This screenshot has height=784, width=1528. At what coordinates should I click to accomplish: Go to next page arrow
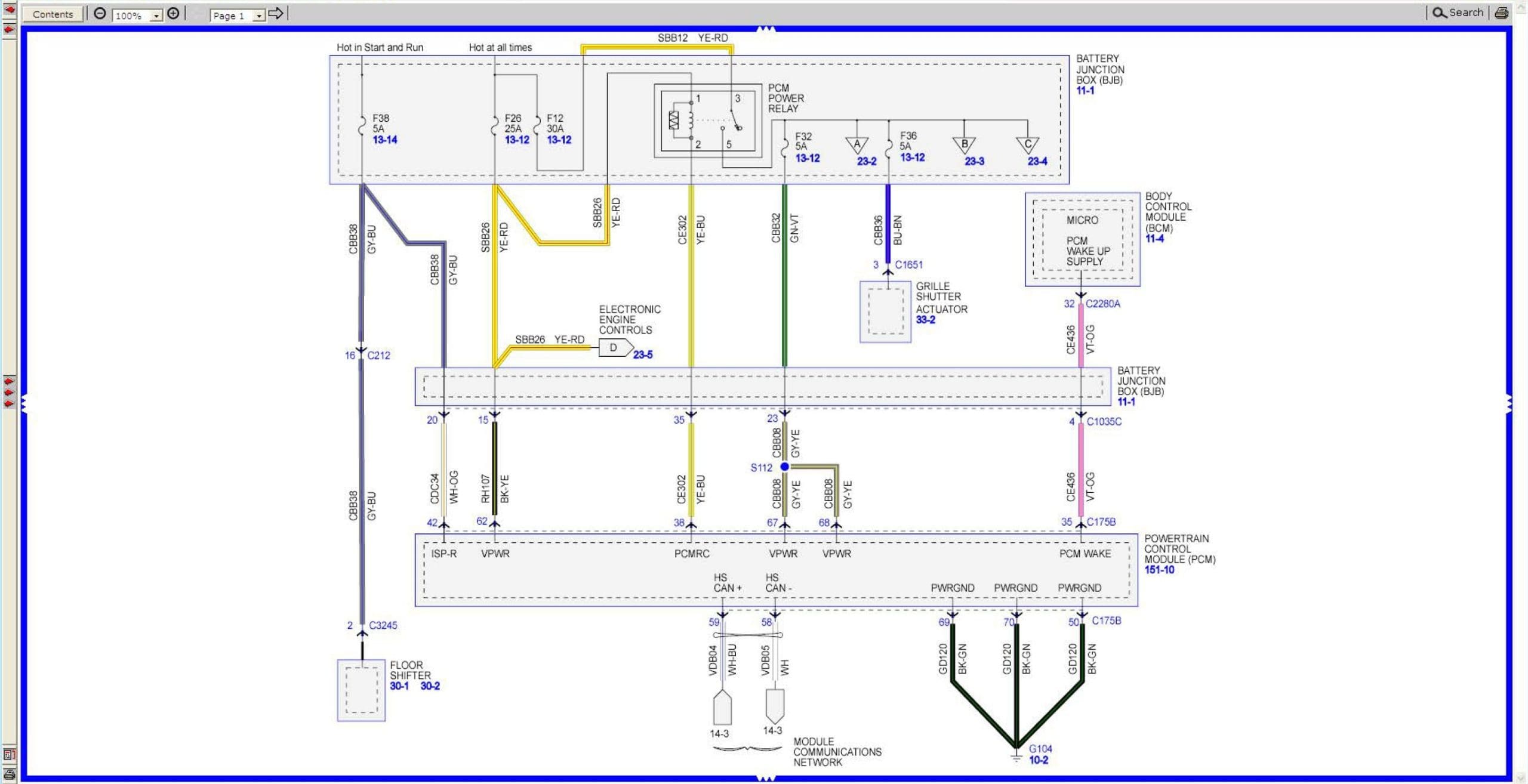[276, 13]
